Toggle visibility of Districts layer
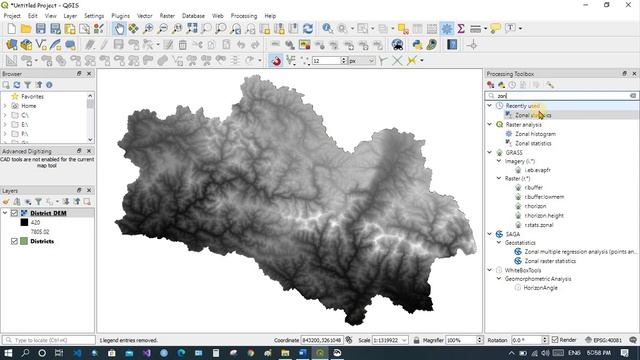Image resolution: width=640 pixels, height=360 pixels. [14, 241]
